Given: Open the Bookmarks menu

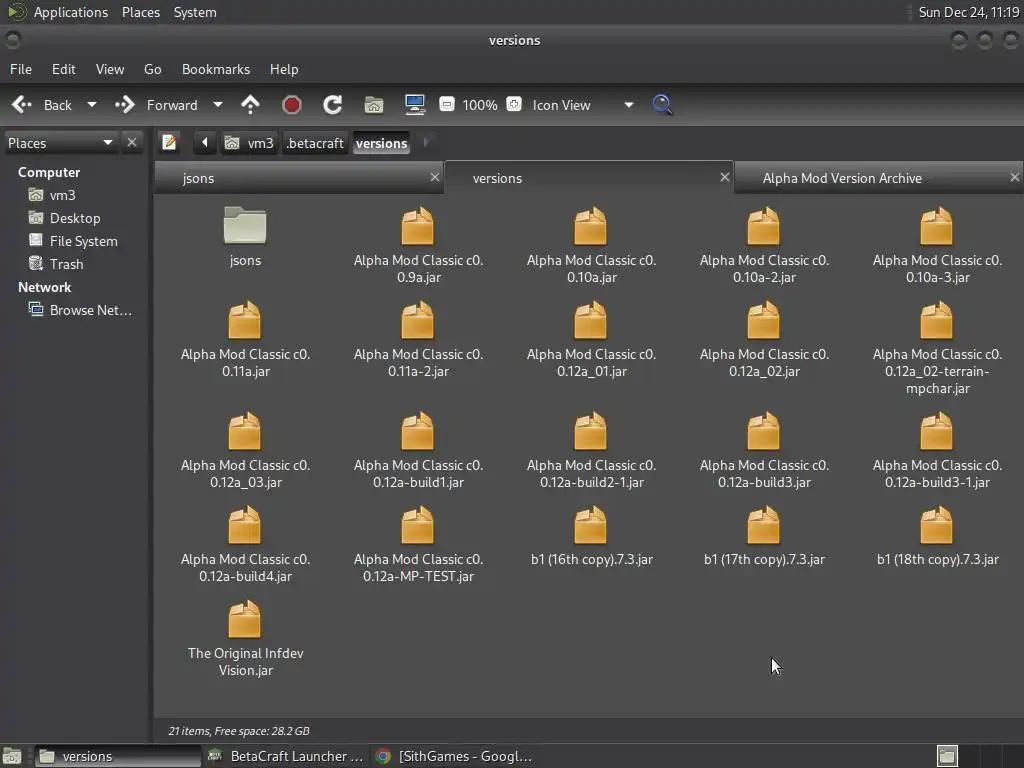Looking at the screenshot, I should tap(216, 69).
